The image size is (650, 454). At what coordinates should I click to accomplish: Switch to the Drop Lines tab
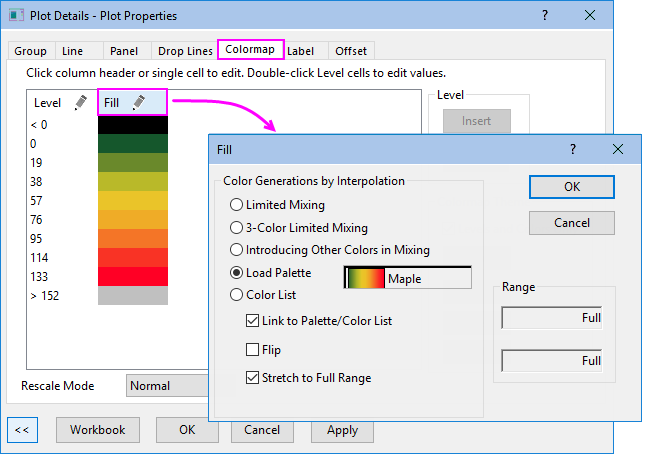[x=183, y=50]
